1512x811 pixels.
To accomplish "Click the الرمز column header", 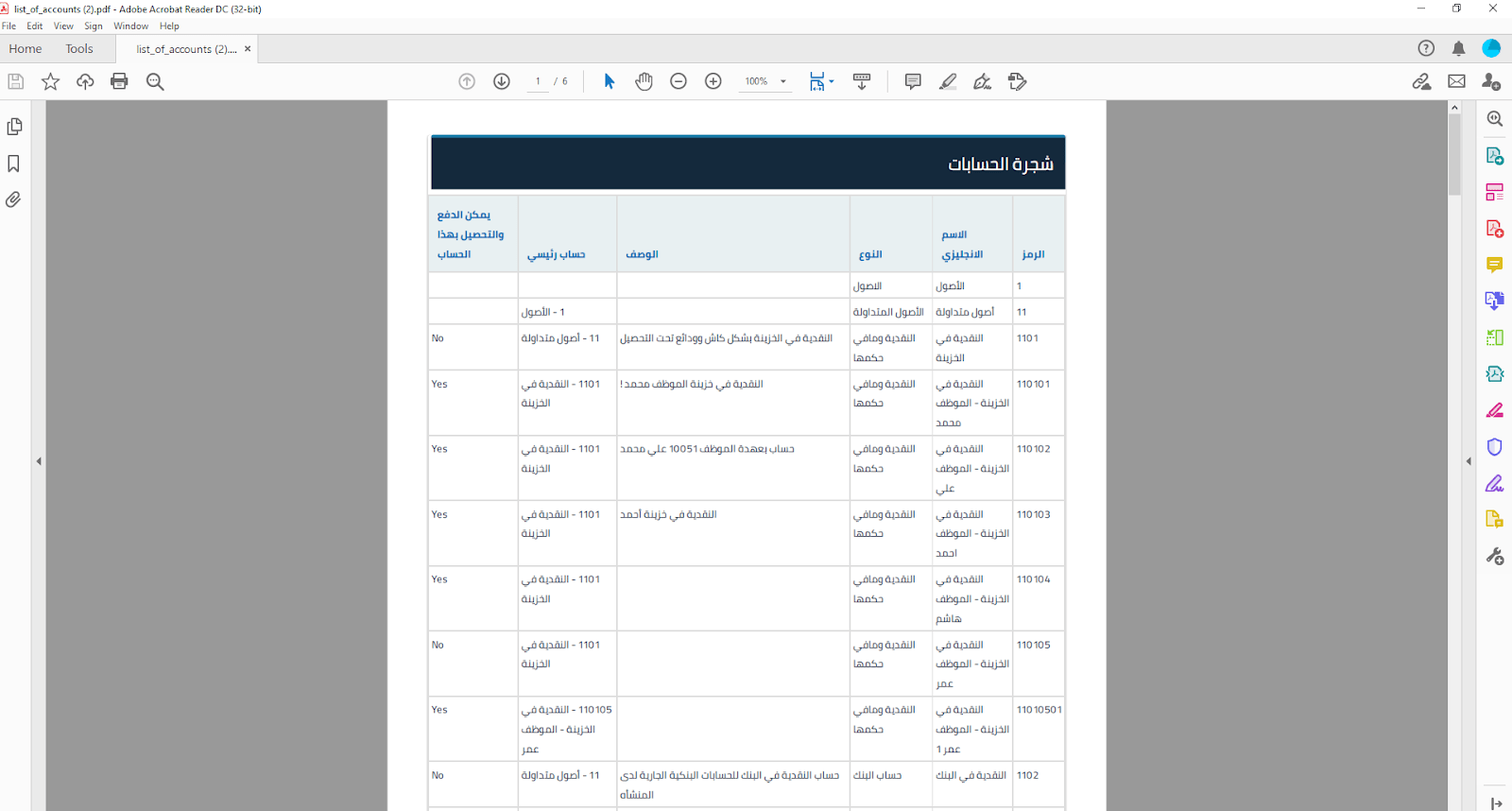I will (x=1033, y=254).
